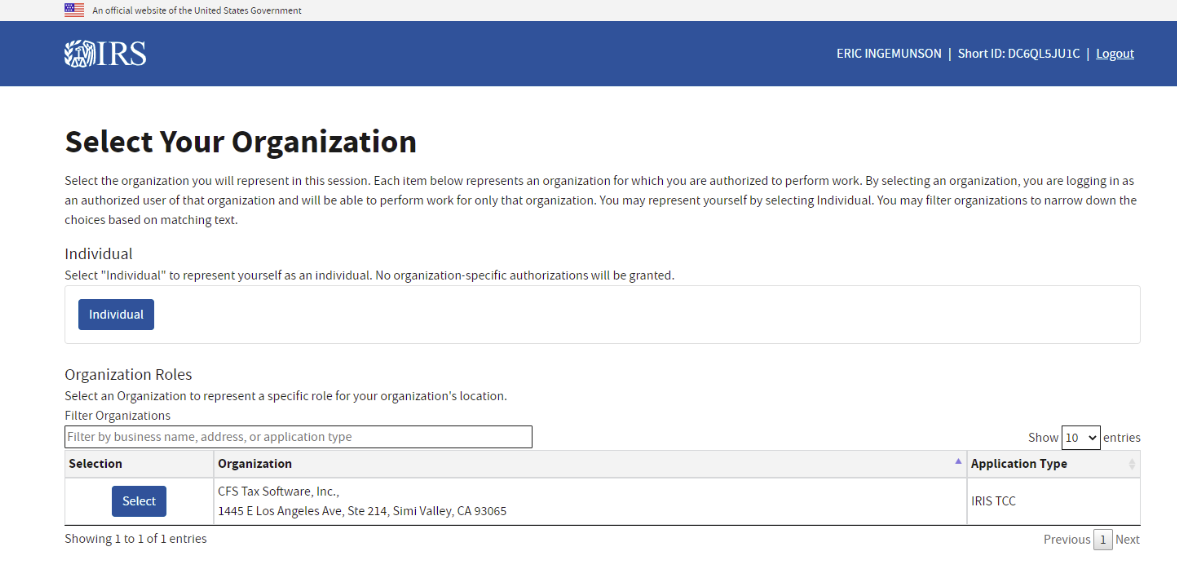Open page 1 in pagination
This screenshot has height=562, width=1177.
pyautogui.click(x=1103, y=539)
